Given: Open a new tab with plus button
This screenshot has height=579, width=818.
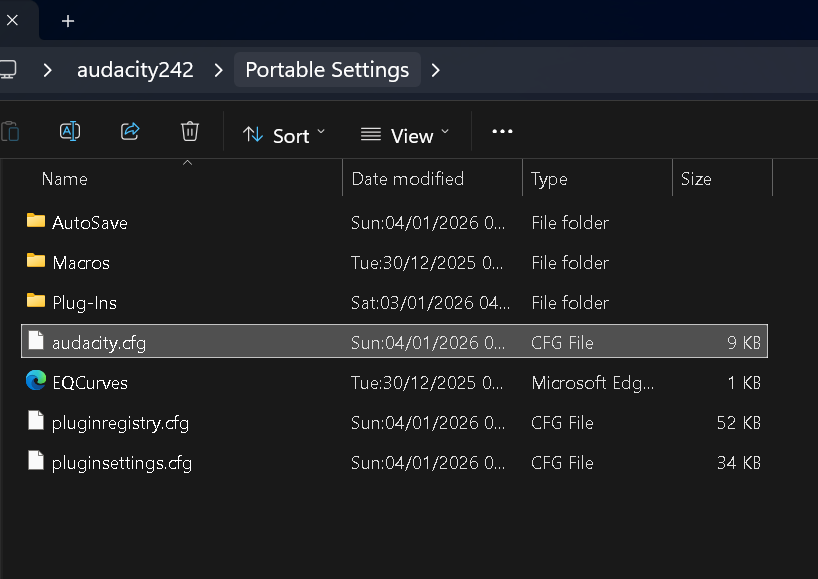Looking at the screenshot, I should click(68, 21).
